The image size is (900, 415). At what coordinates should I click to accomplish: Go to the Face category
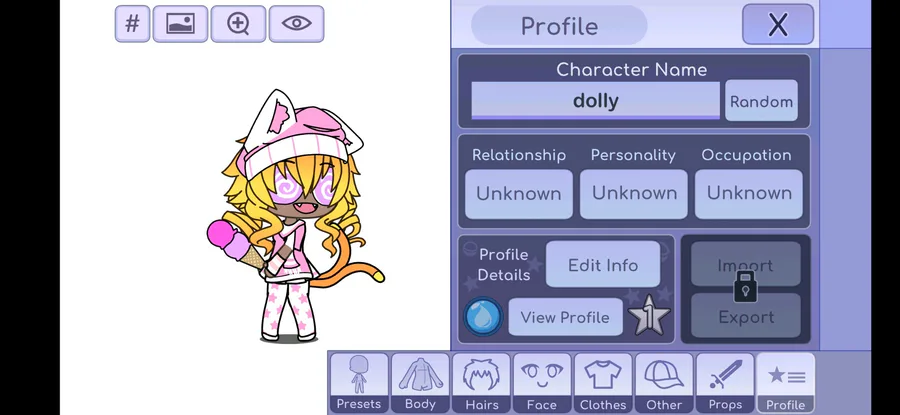pyautogui.click(x=542, y=383)
